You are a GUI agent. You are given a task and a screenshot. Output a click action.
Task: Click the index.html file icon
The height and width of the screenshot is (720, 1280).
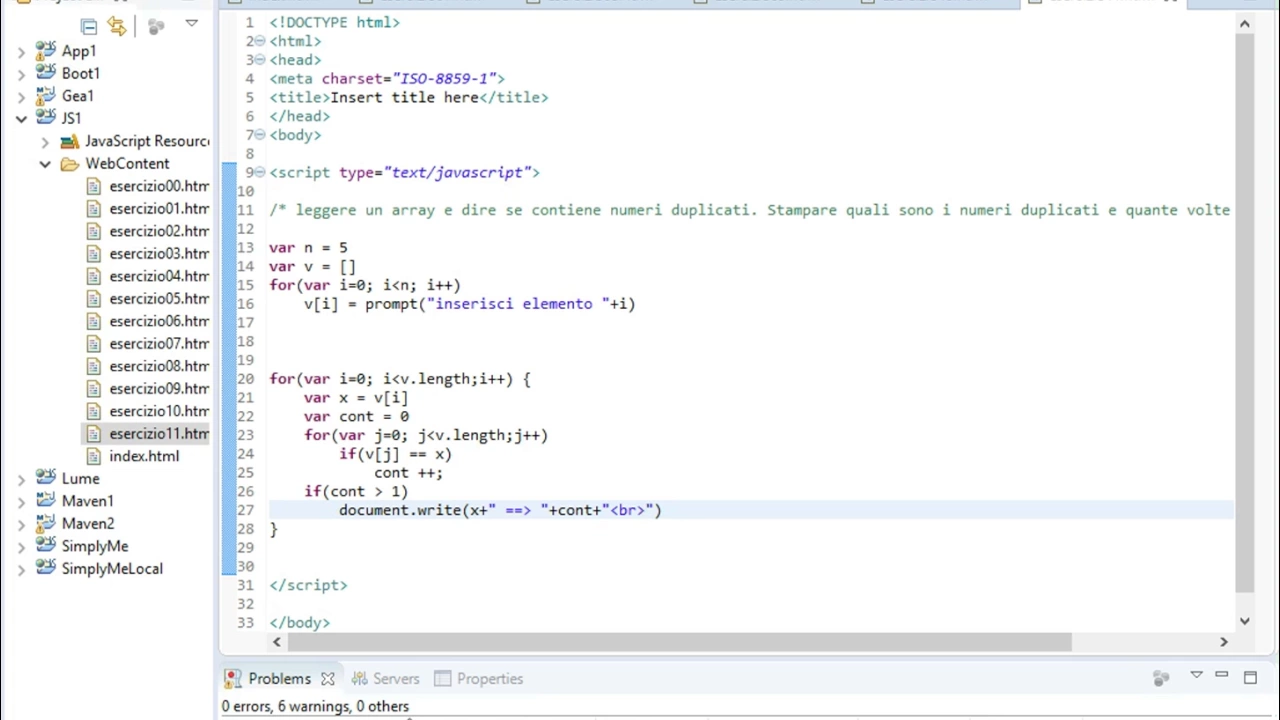tap(94, 456)
